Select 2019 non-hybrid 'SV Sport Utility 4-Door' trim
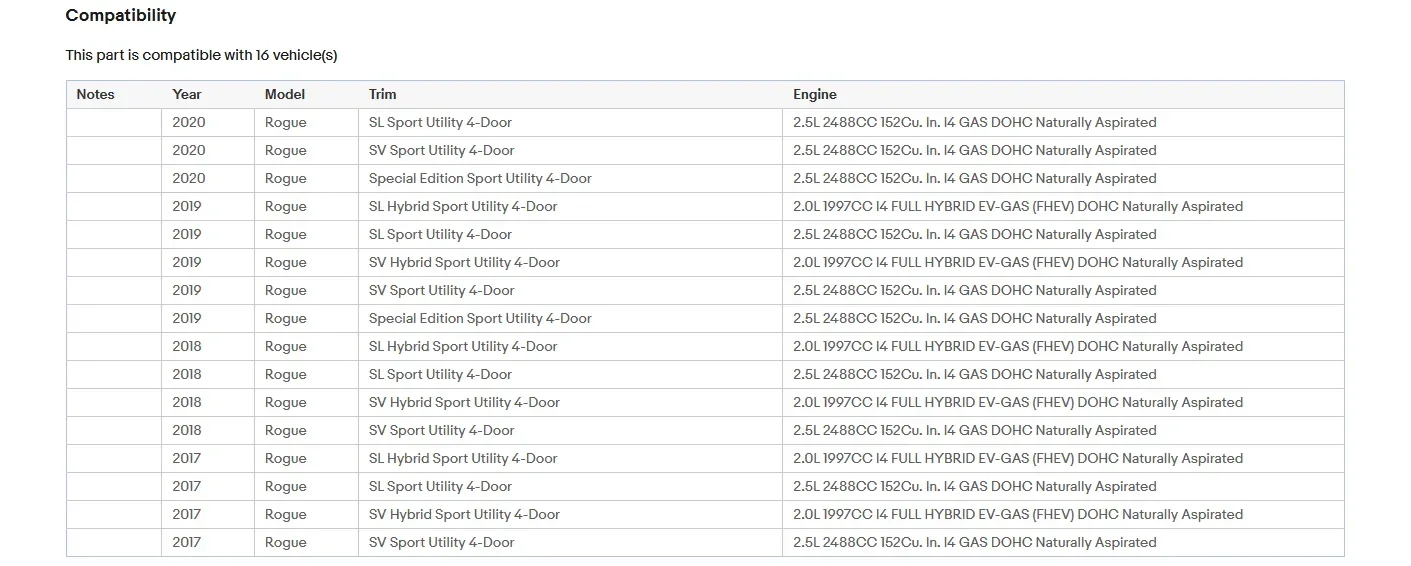The image size is (1411, 566). pyautogui.click(x=441, y=291)
